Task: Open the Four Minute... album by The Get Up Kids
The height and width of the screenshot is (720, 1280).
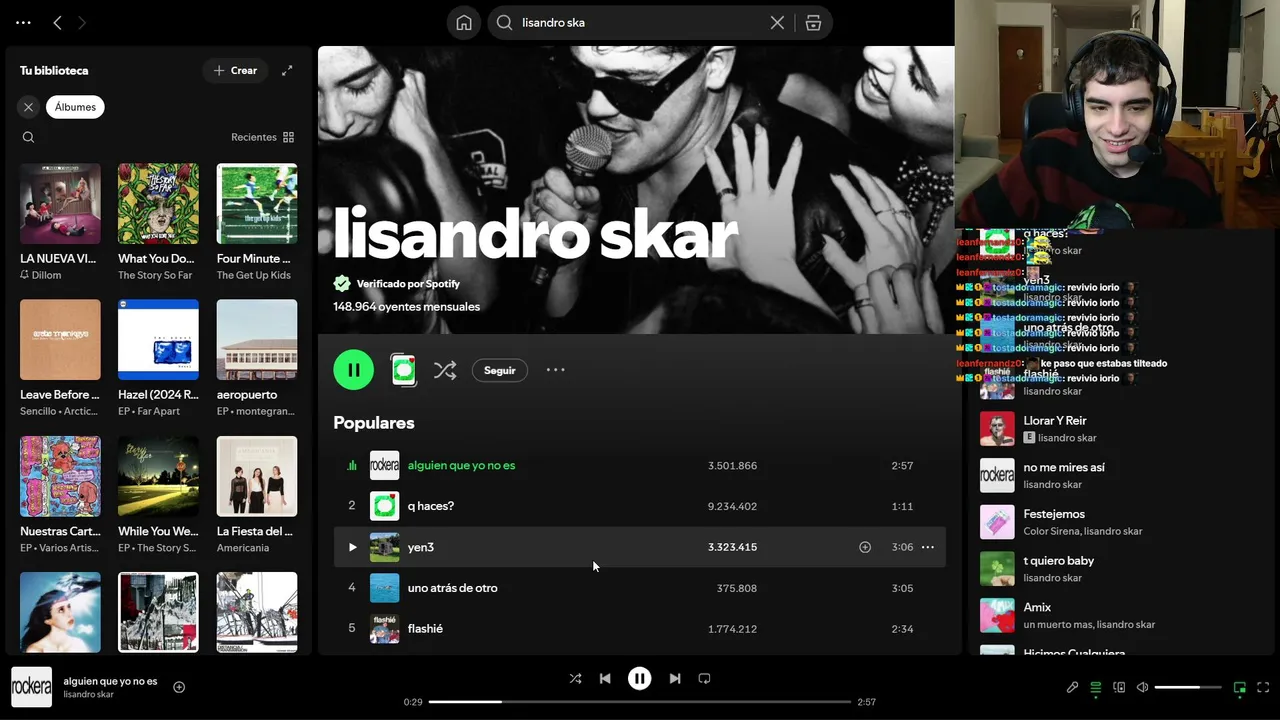Action: (x=257, y=222)
